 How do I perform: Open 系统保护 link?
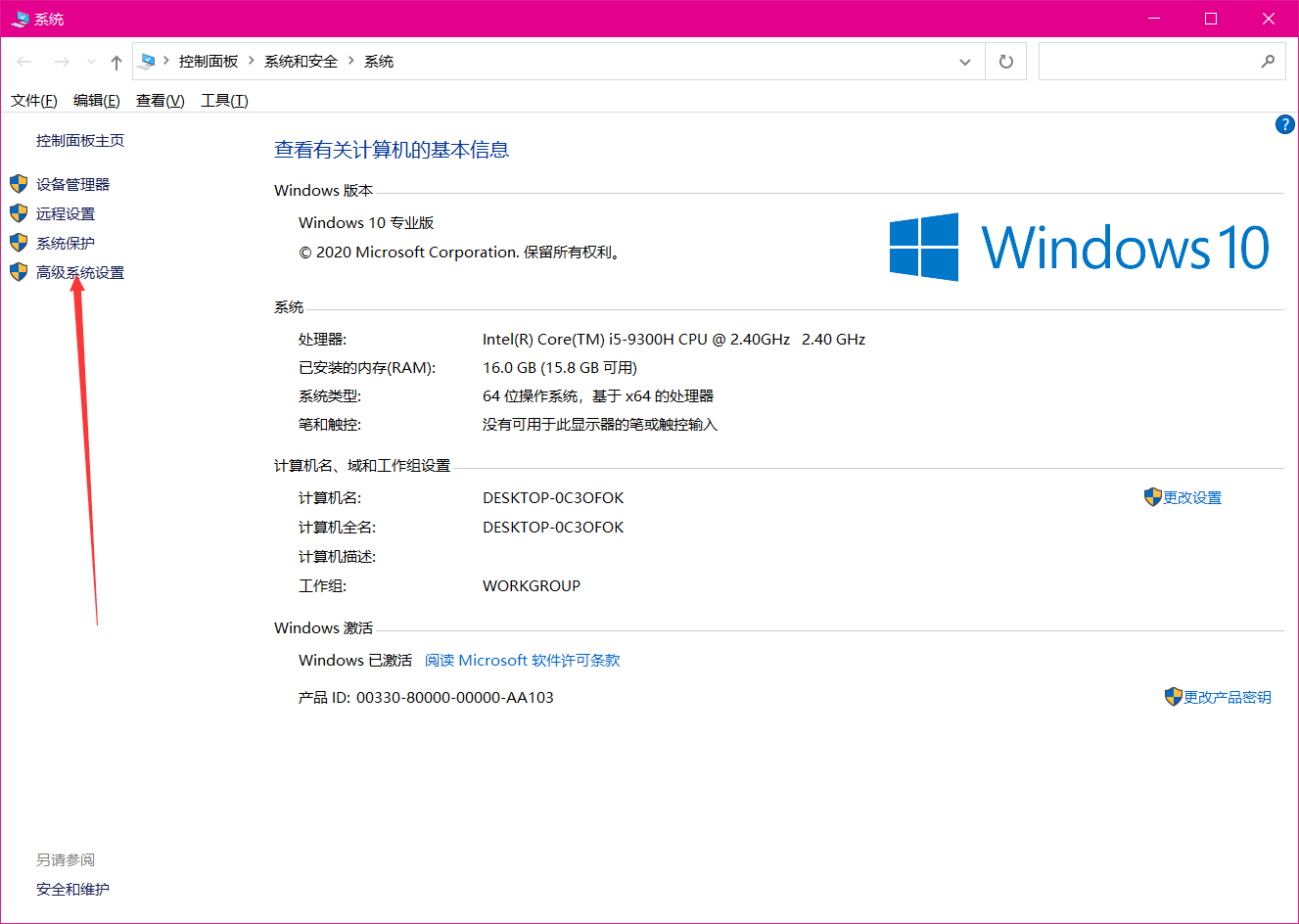pyautogui.click(x=66, y=243)
